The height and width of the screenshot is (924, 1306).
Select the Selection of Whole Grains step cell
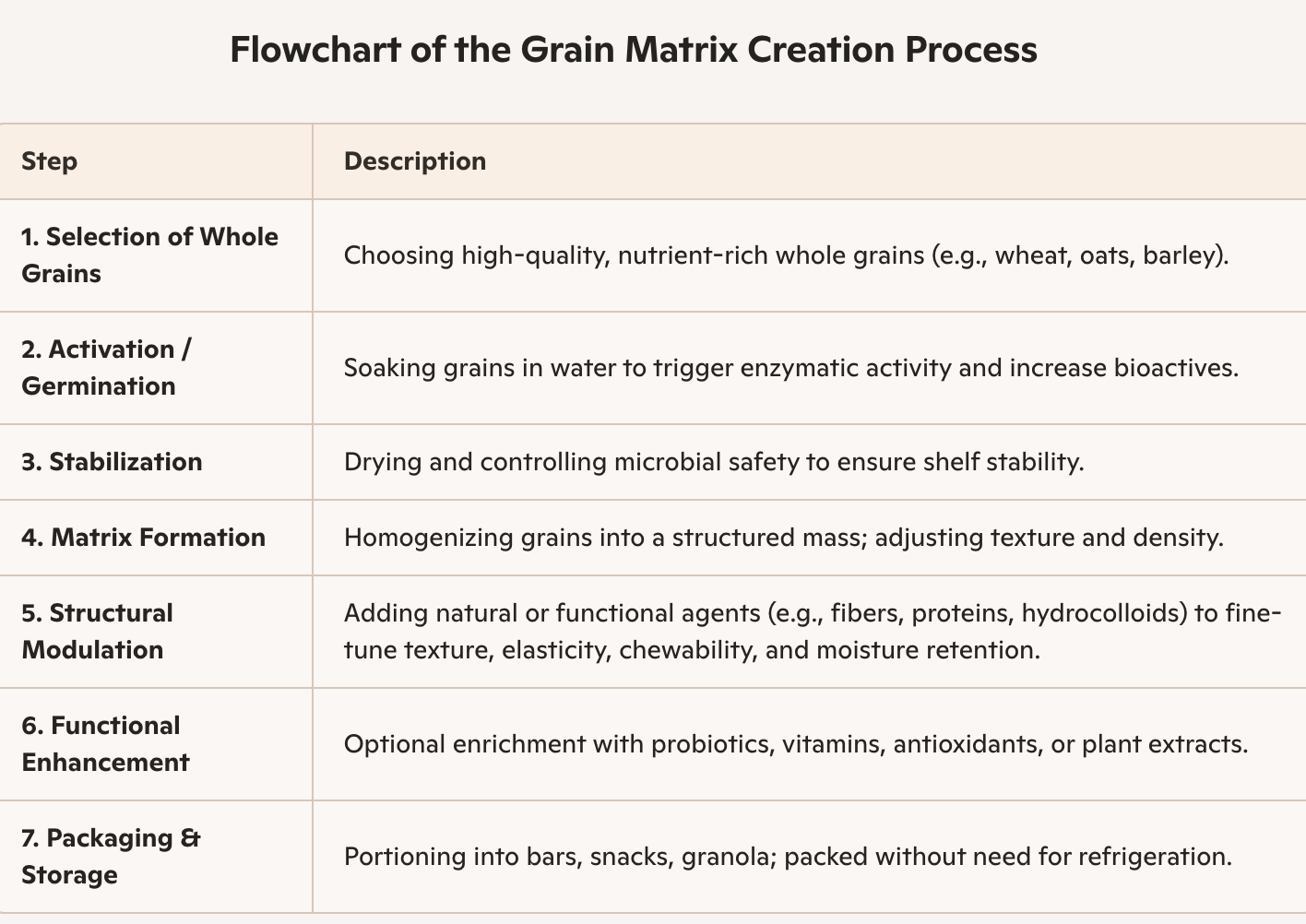tap(149, 255)
